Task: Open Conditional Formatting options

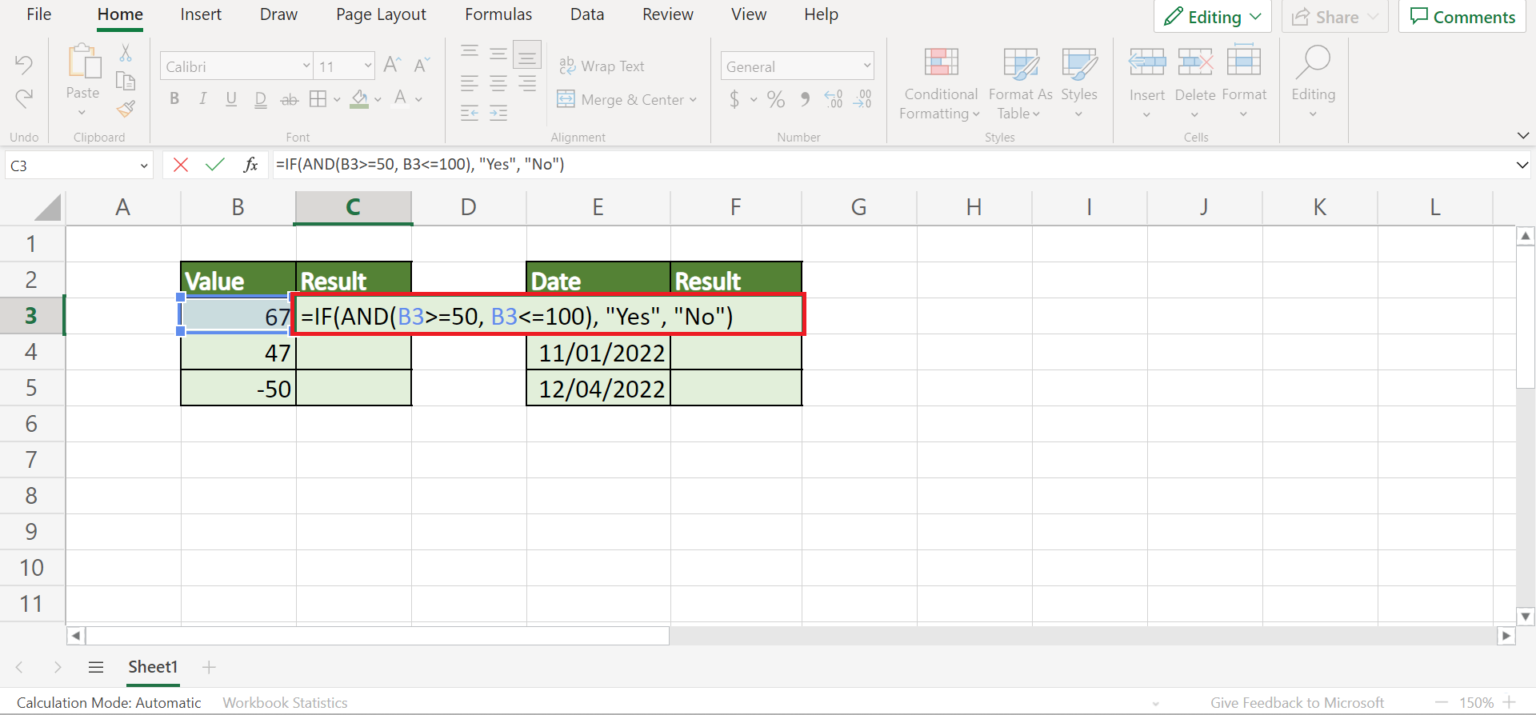Action: (x=939, y=85)
